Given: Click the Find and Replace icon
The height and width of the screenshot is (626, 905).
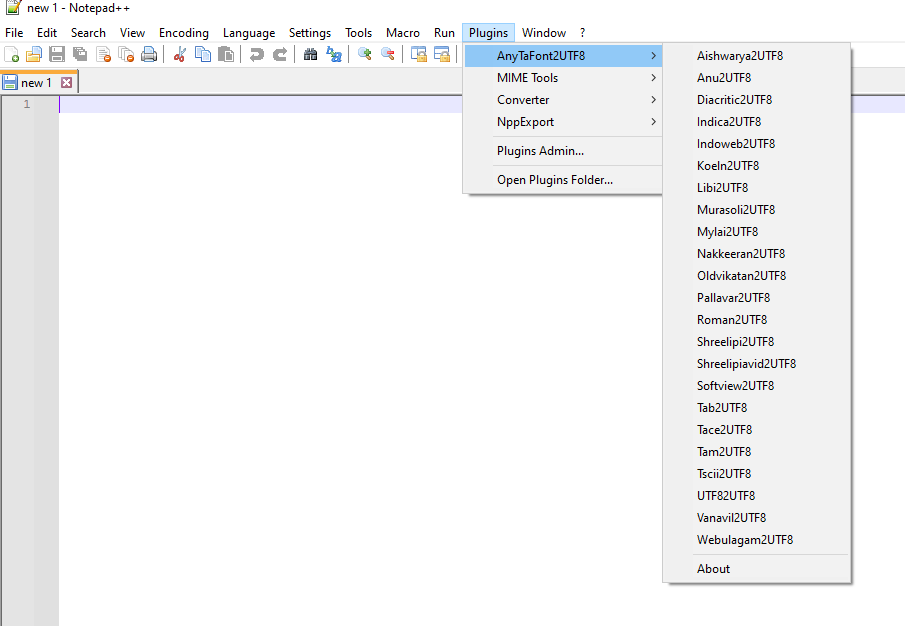Looking at the screenshot, I should click(x=334, y=55).
